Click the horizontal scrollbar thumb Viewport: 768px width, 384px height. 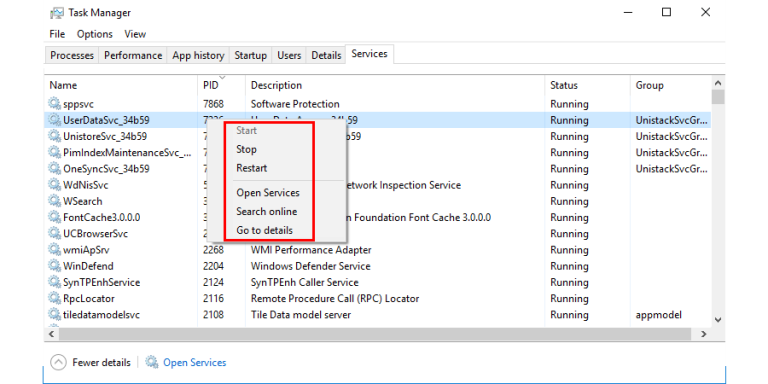point(375,334)
